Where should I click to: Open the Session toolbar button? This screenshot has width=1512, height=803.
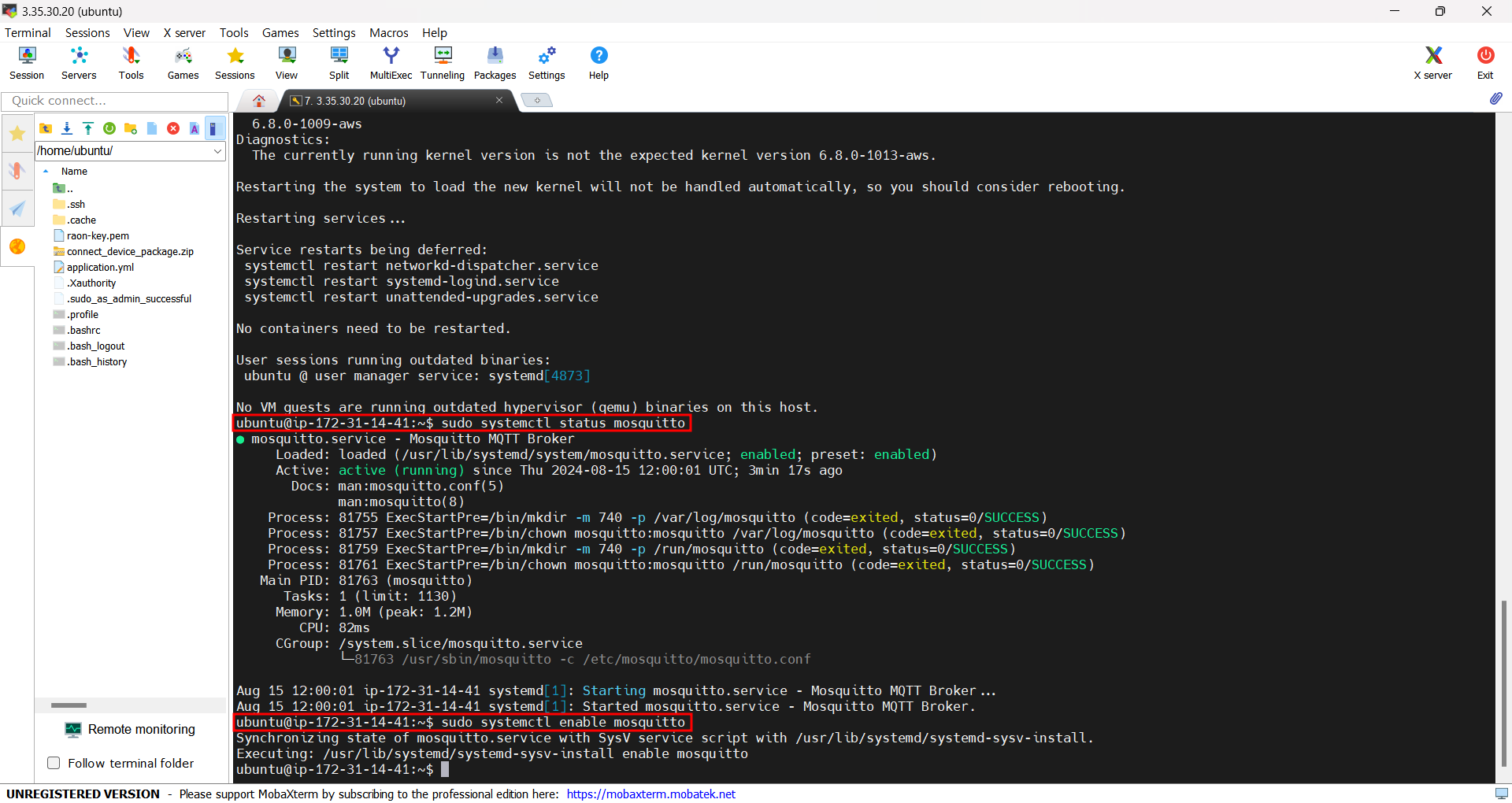[27, 63]
